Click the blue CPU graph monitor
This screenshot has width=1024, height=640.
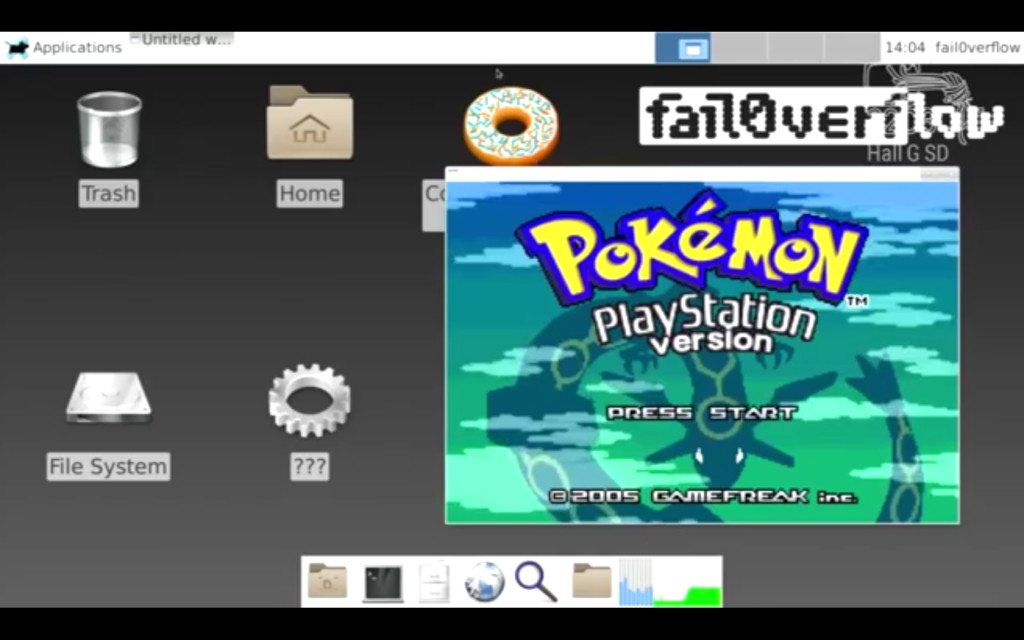635,582
